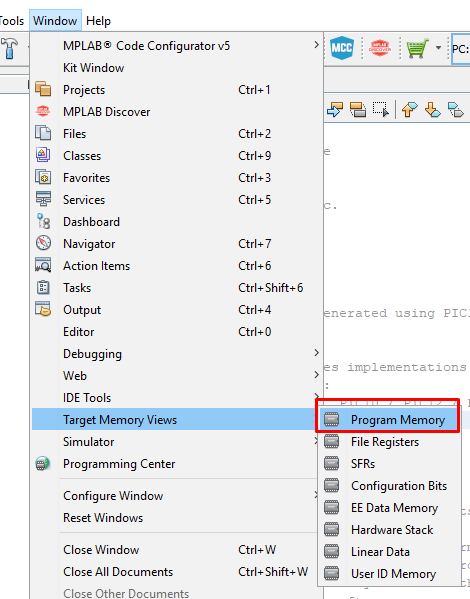Viewport: 470px width, 599px height.
Task: Click the Programming Center globe icon
Action: point(43,463)
